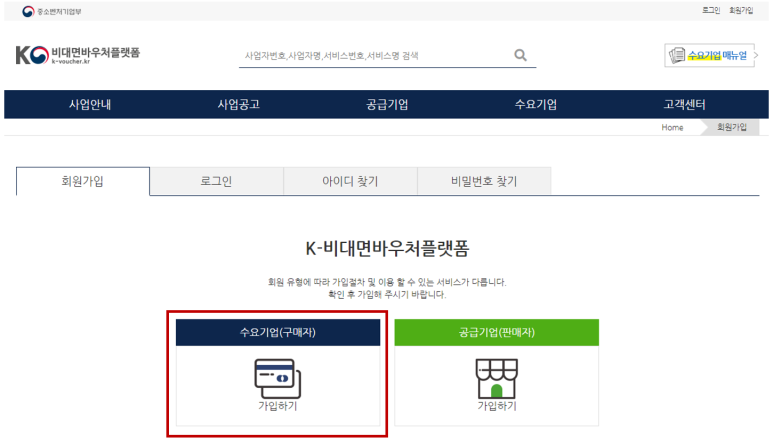Click the 중소벤처기업부 ministry logo
Screen dimensions: 773x445
click(x=52, y=11)
